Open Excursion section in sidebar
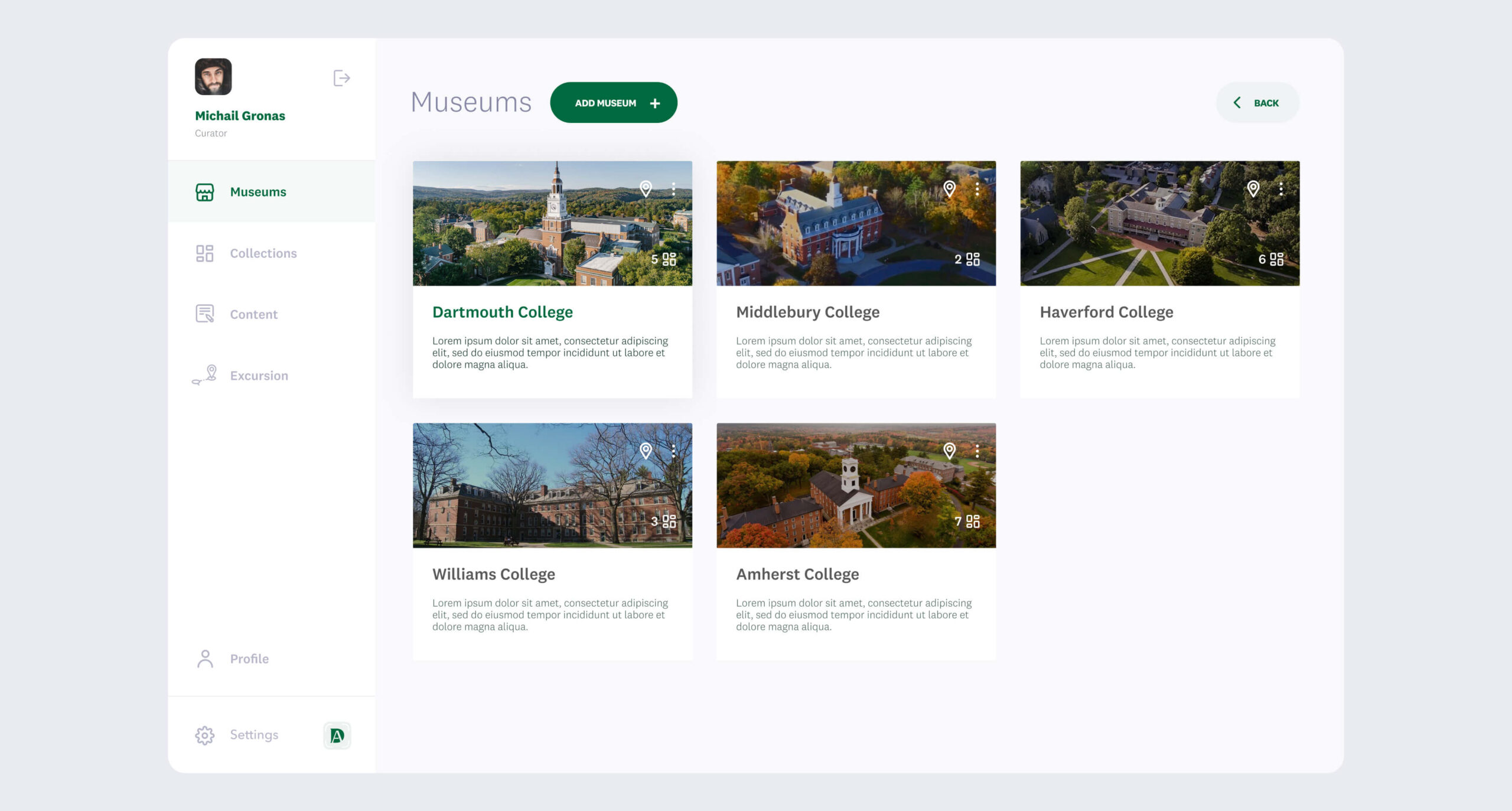Viewport: 1512px width, 811px height. coord(259,376)
